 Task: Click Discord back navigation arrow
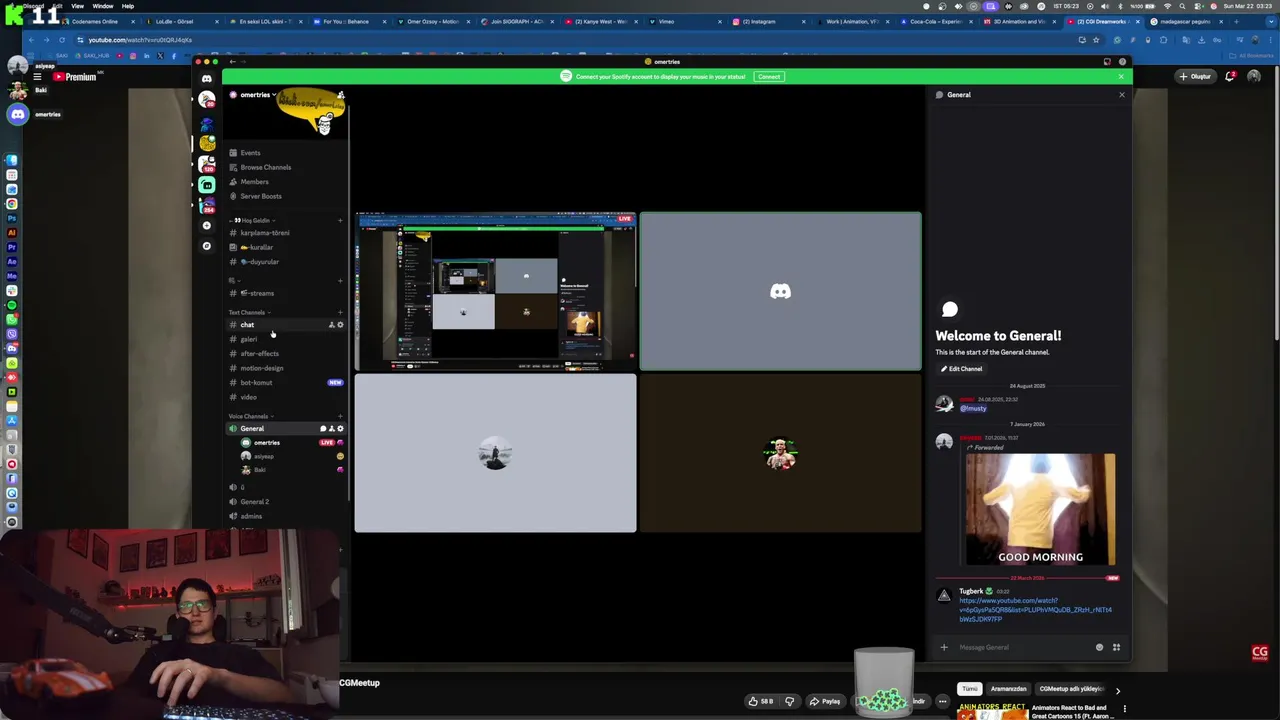232,62
